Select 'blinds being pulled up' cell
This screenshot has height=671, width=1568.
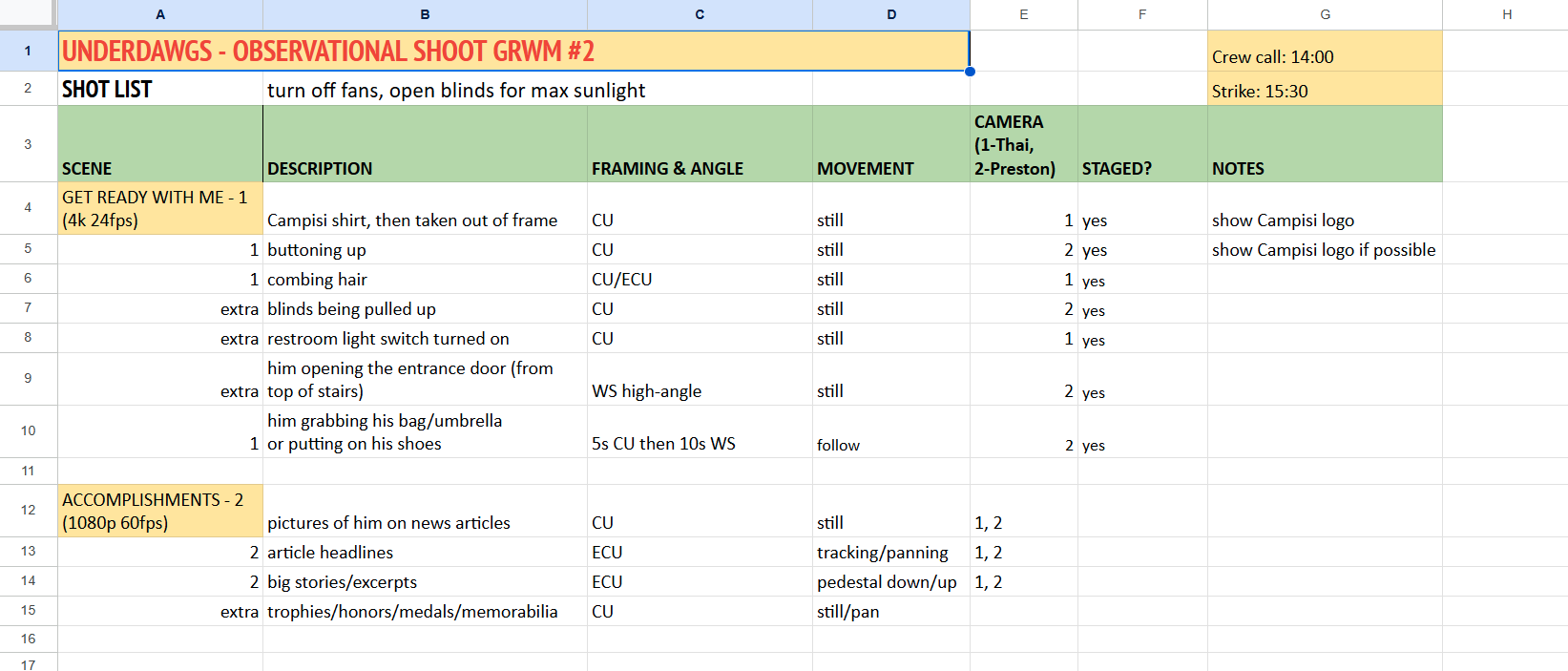pyautogui.click(x=425, y=308)
